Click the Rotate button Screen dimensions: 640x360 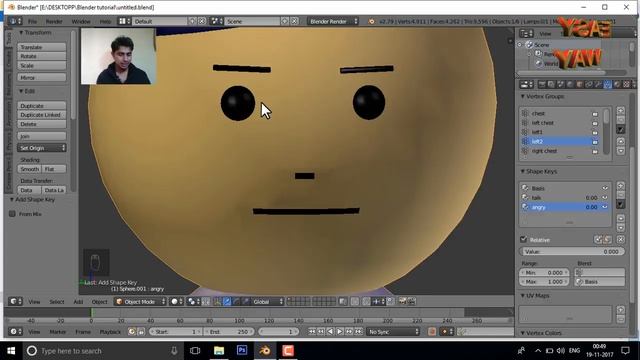coord(42,56)
